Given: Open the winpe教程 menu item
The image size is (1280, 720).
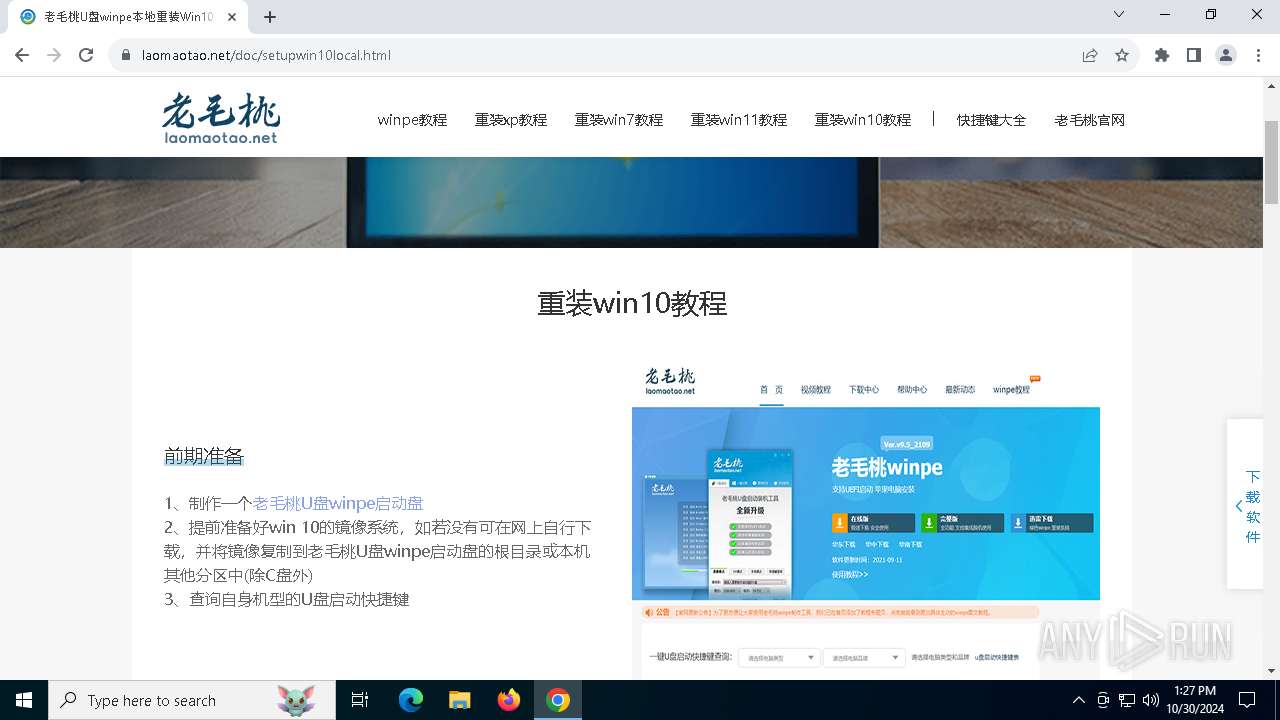Looking at the screenshot, I should (x=412, y=120).
